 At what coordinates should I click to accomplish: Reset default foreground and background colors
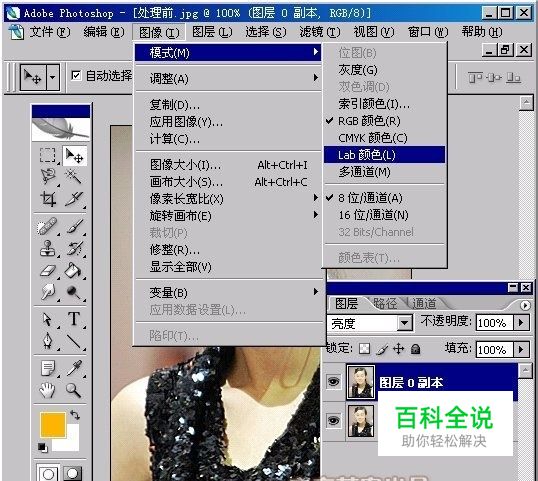pos(43,448)
